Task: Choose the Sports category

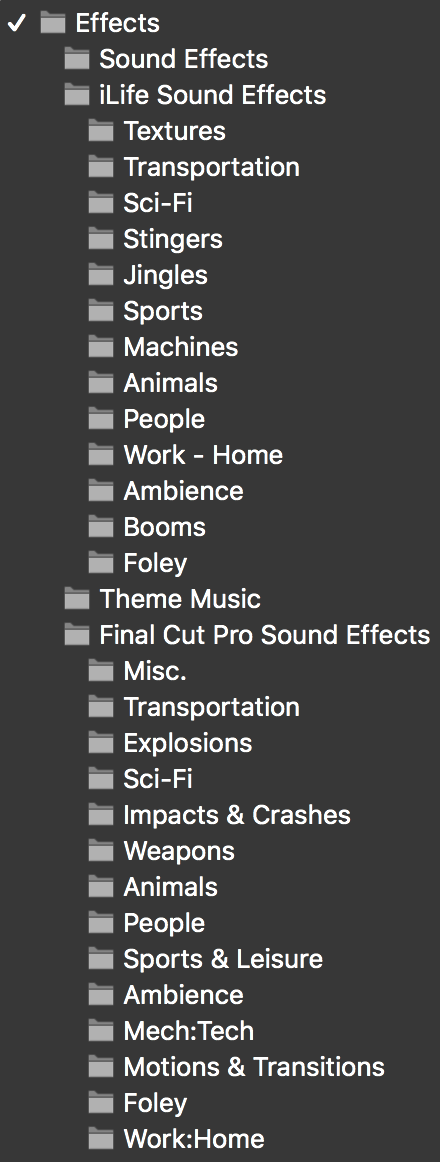Action: [163, 311]
